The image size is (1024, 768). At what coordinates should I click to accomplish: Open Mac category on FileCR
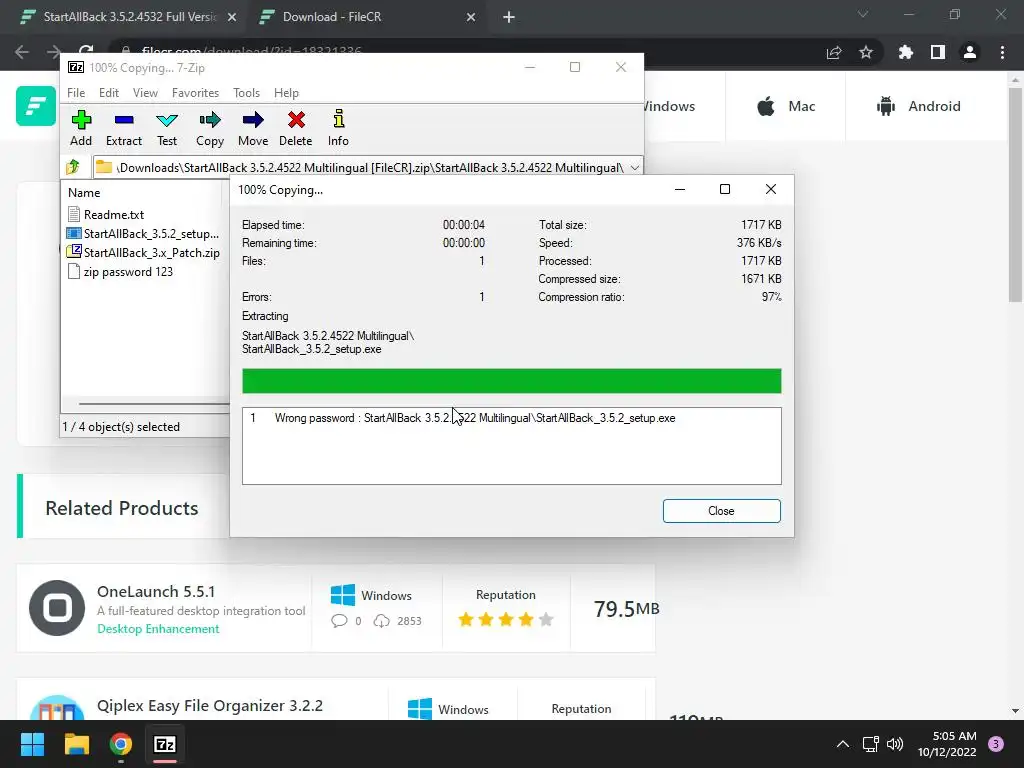pos(786,106)
